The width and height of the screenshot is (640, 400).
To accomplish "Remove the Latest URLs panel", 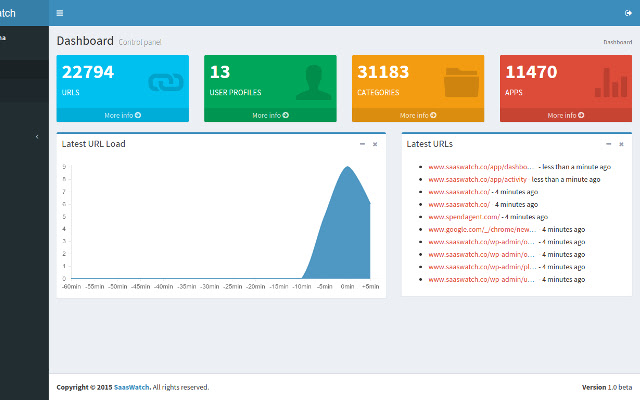I will (x=620, y=144).
